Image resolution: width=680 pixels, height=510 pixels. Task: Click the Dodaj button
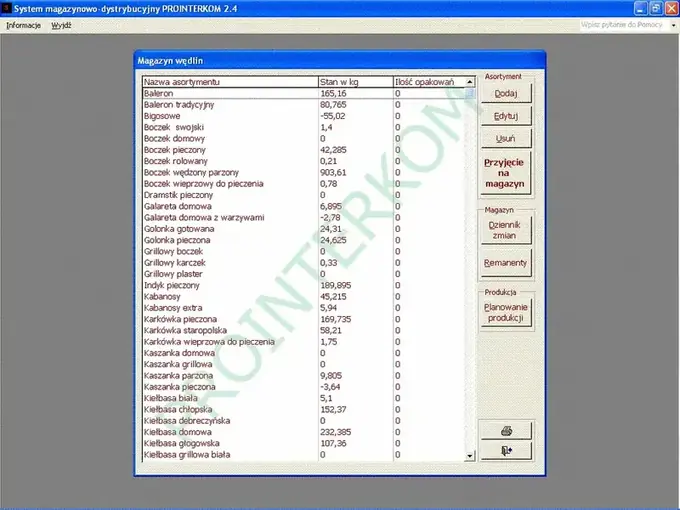pyautogui.click(x=506, y=93)
